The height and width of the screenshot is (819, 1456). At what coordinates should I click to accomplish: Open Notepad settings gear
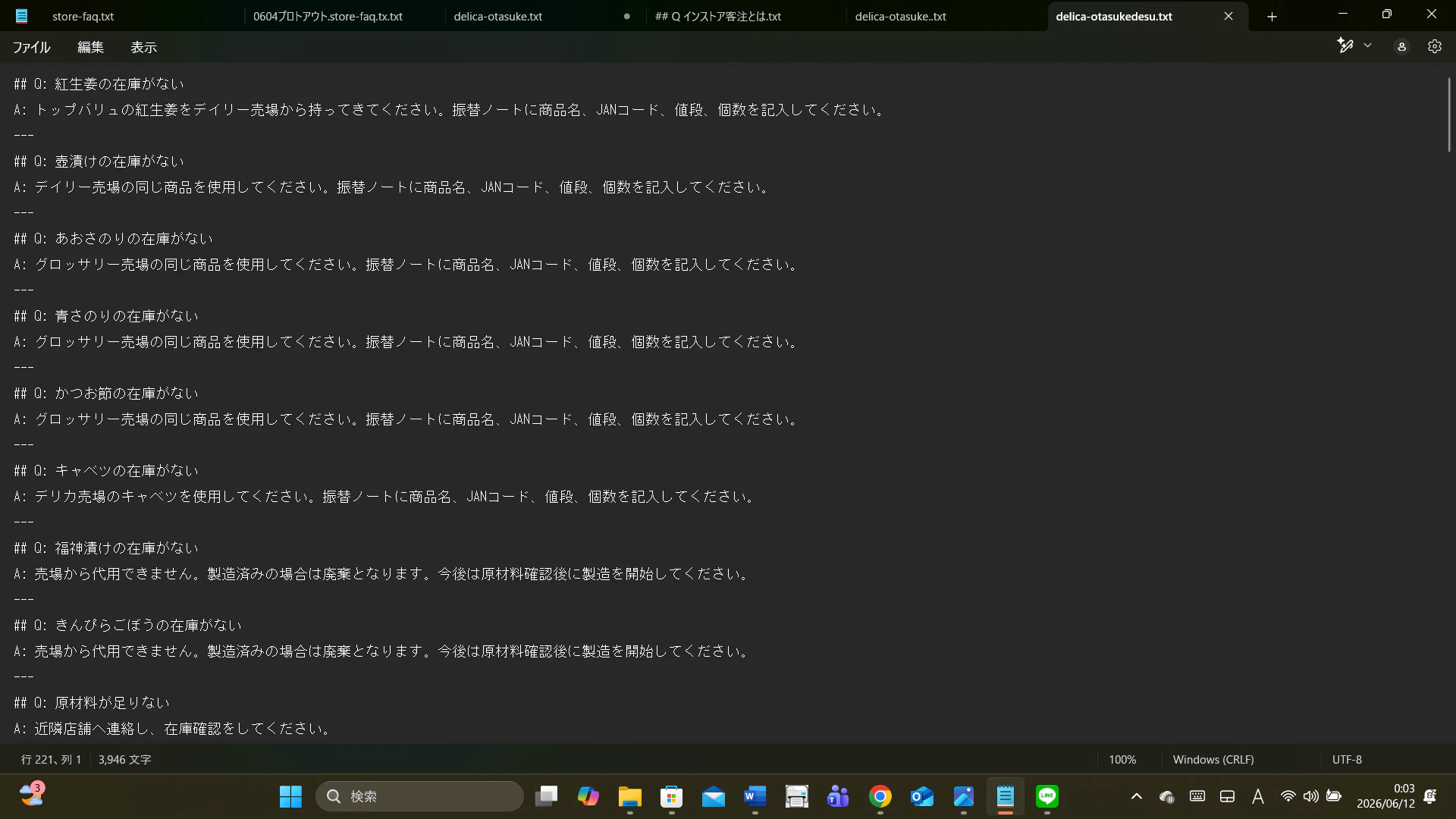click(1434, 47)
